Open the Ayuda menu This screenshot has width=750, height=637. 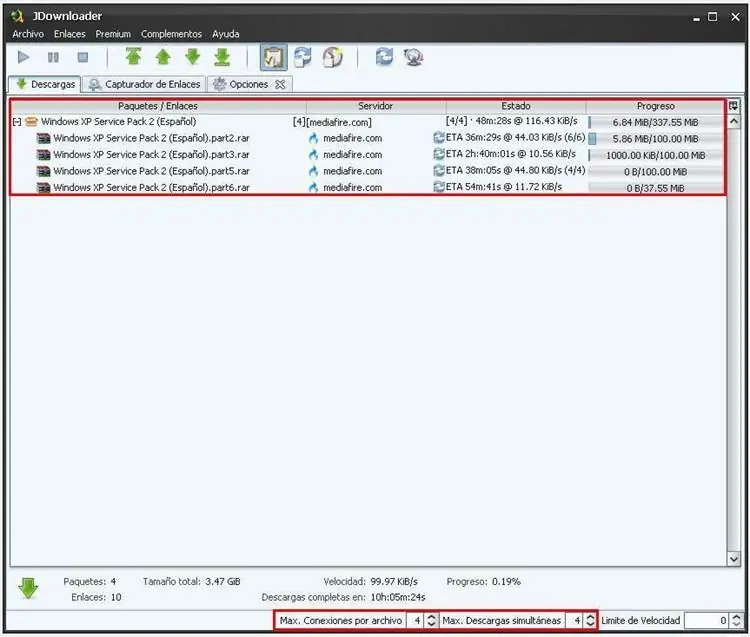226,34
